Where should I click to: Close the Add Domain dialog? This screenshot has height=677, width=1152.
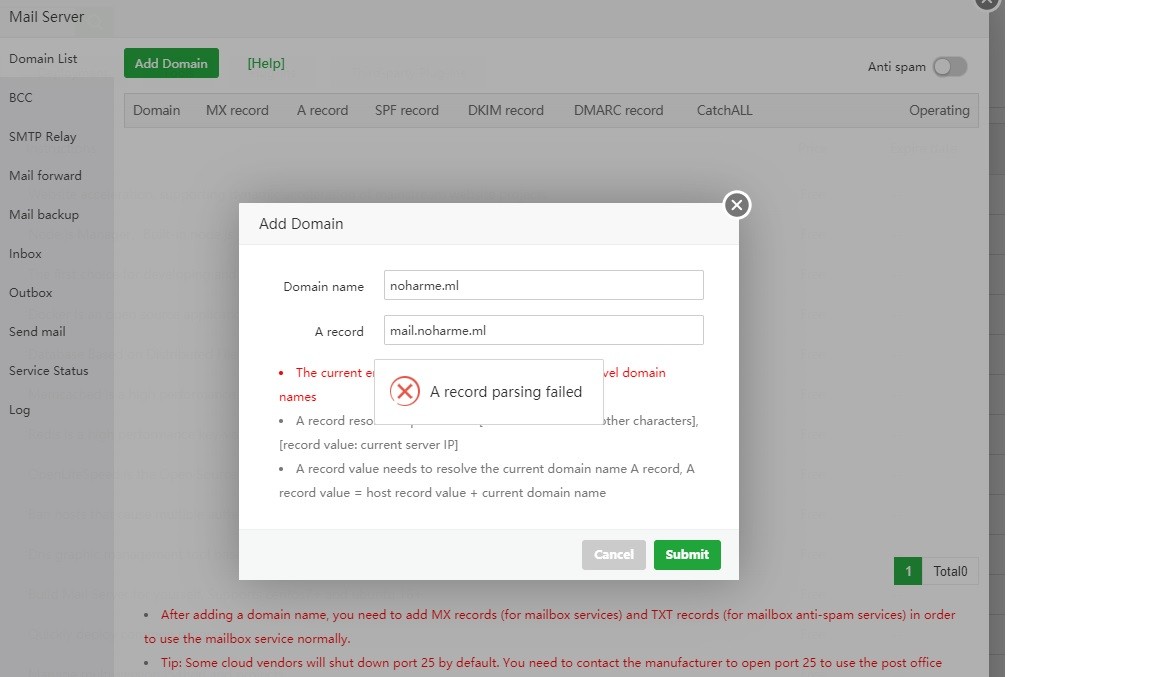click(x=737, y=205)
